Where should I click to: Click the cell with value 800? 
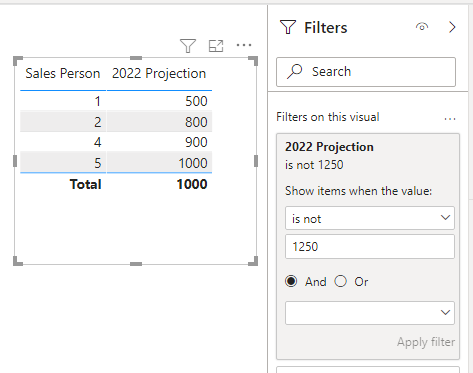pyautogui.click(x=196, y=122)
